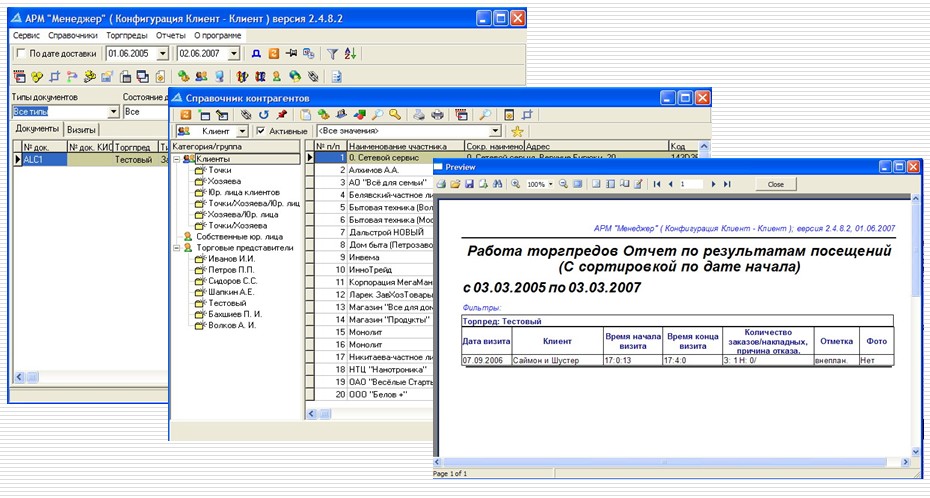Open the 'Торгпреды' menu
This screenshot has height=498, width=930.
click(127, 36)
